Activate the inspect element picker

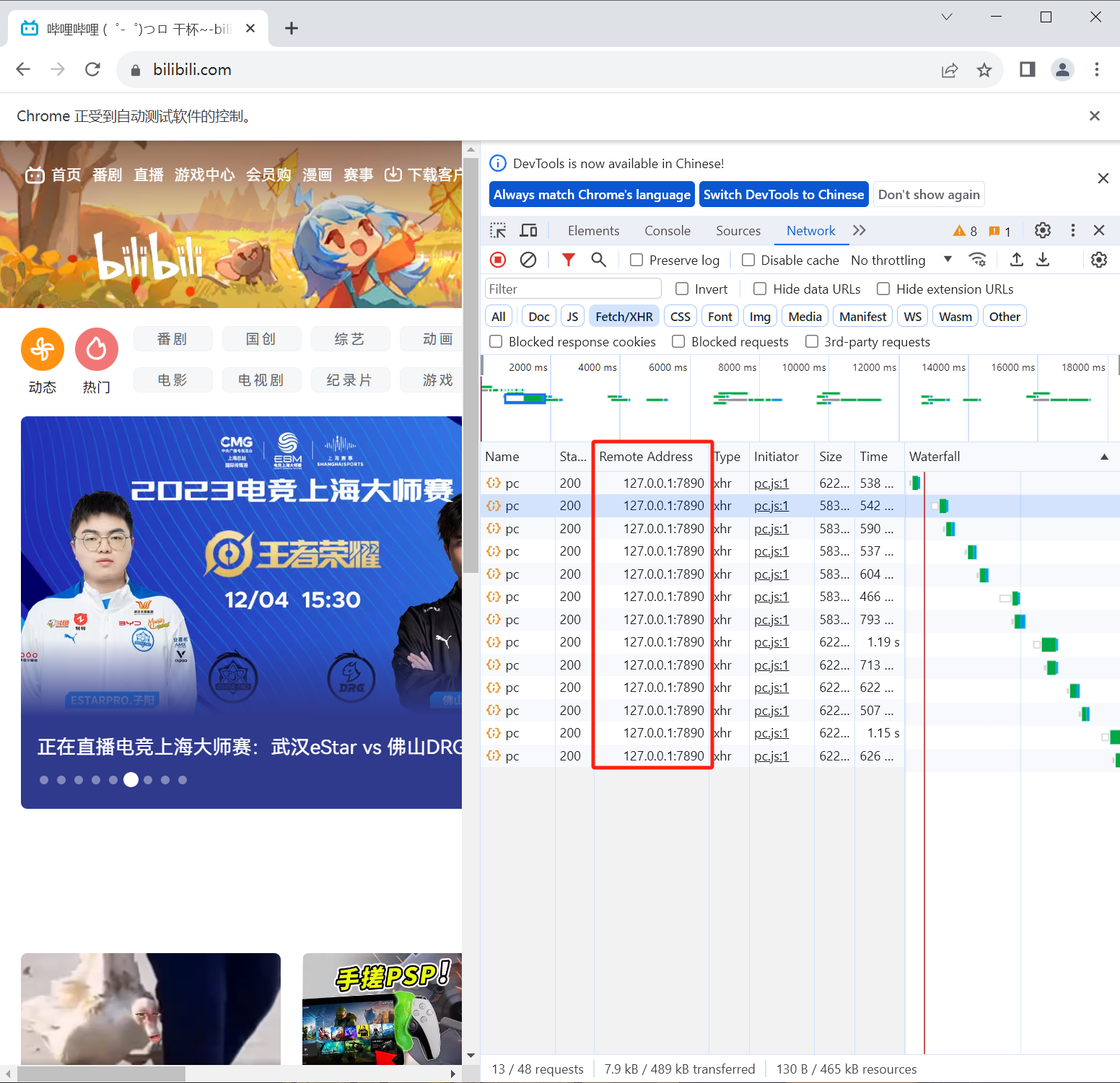(x=498, y=231)
